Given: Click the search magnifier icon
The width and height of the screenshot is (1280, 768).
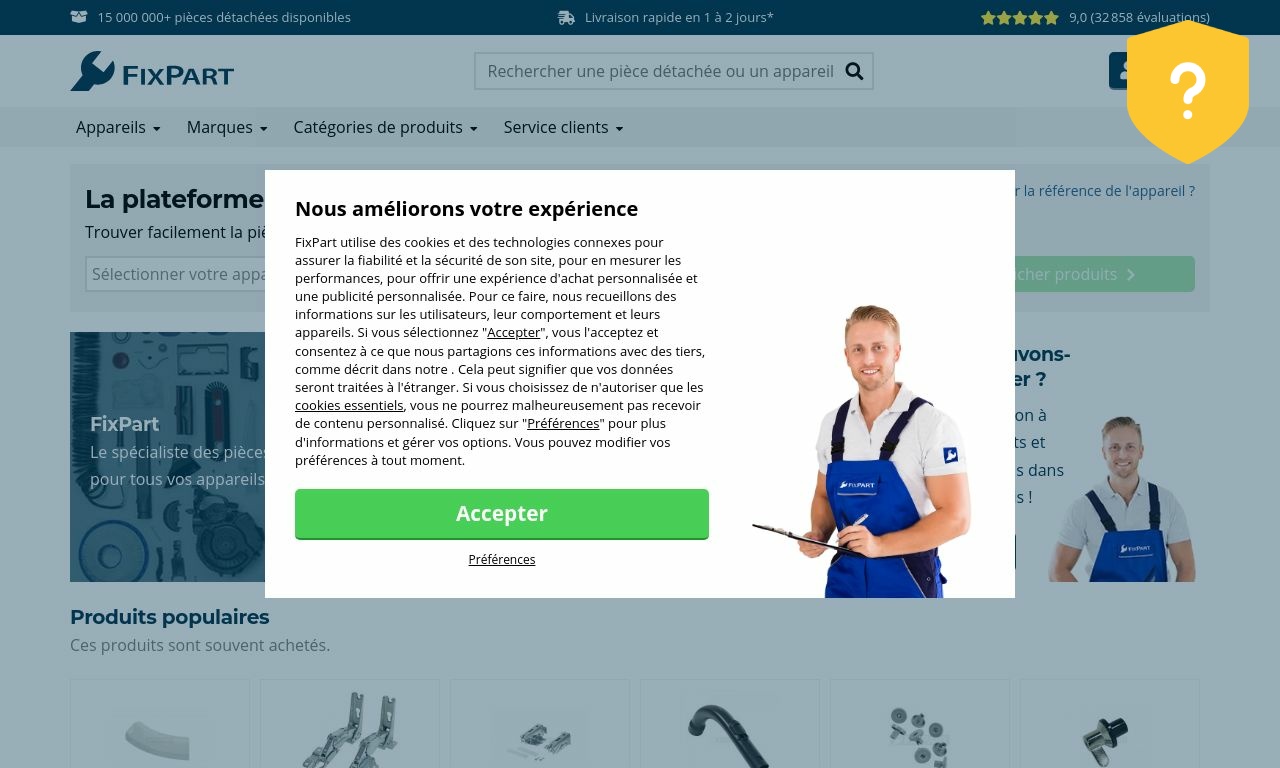Looking at the screenshot, I should (x=854, y=71).
